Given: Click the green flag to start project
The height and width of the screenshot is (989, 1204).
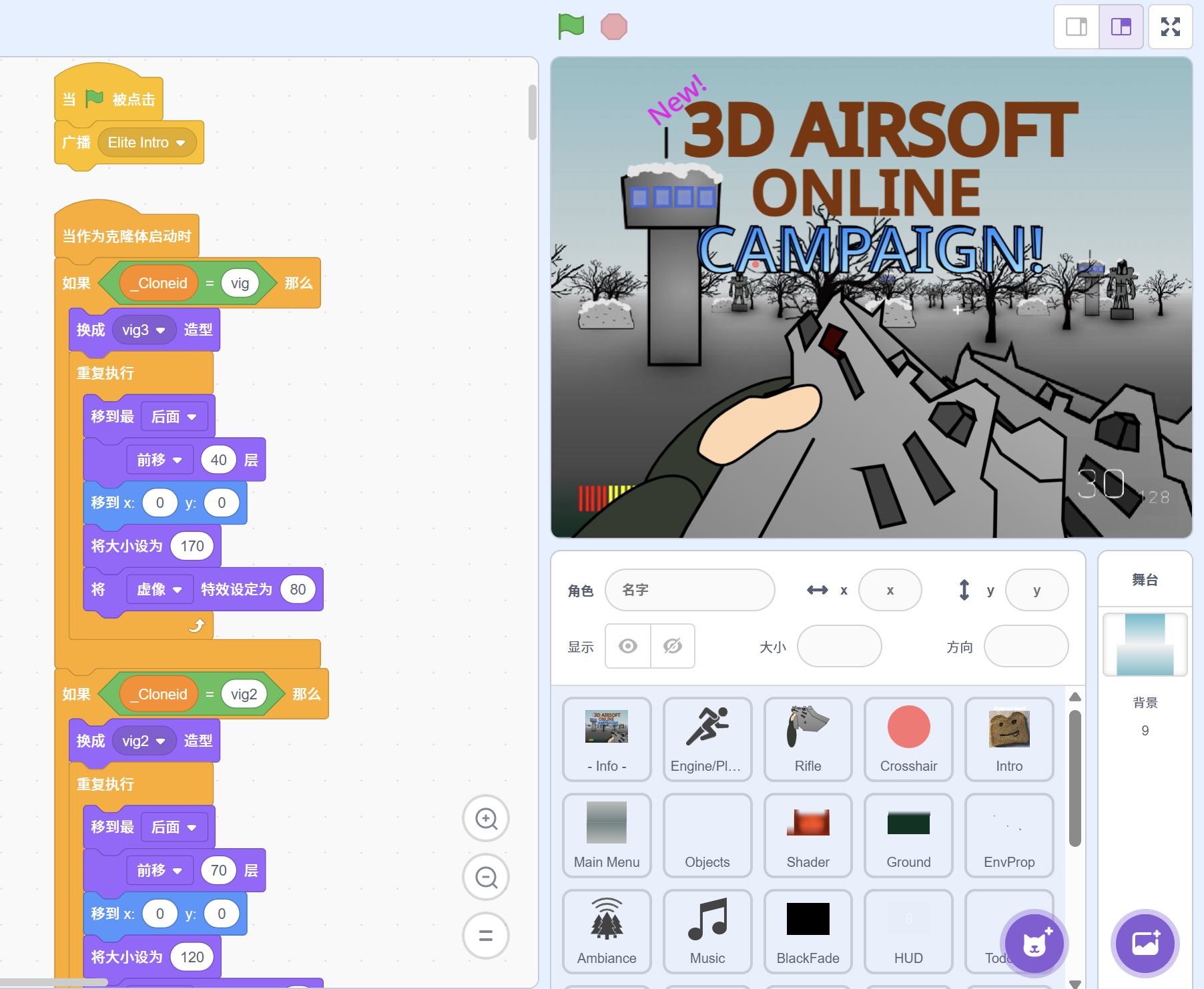Looking at the screenshot, I should (x=571, y=27).
